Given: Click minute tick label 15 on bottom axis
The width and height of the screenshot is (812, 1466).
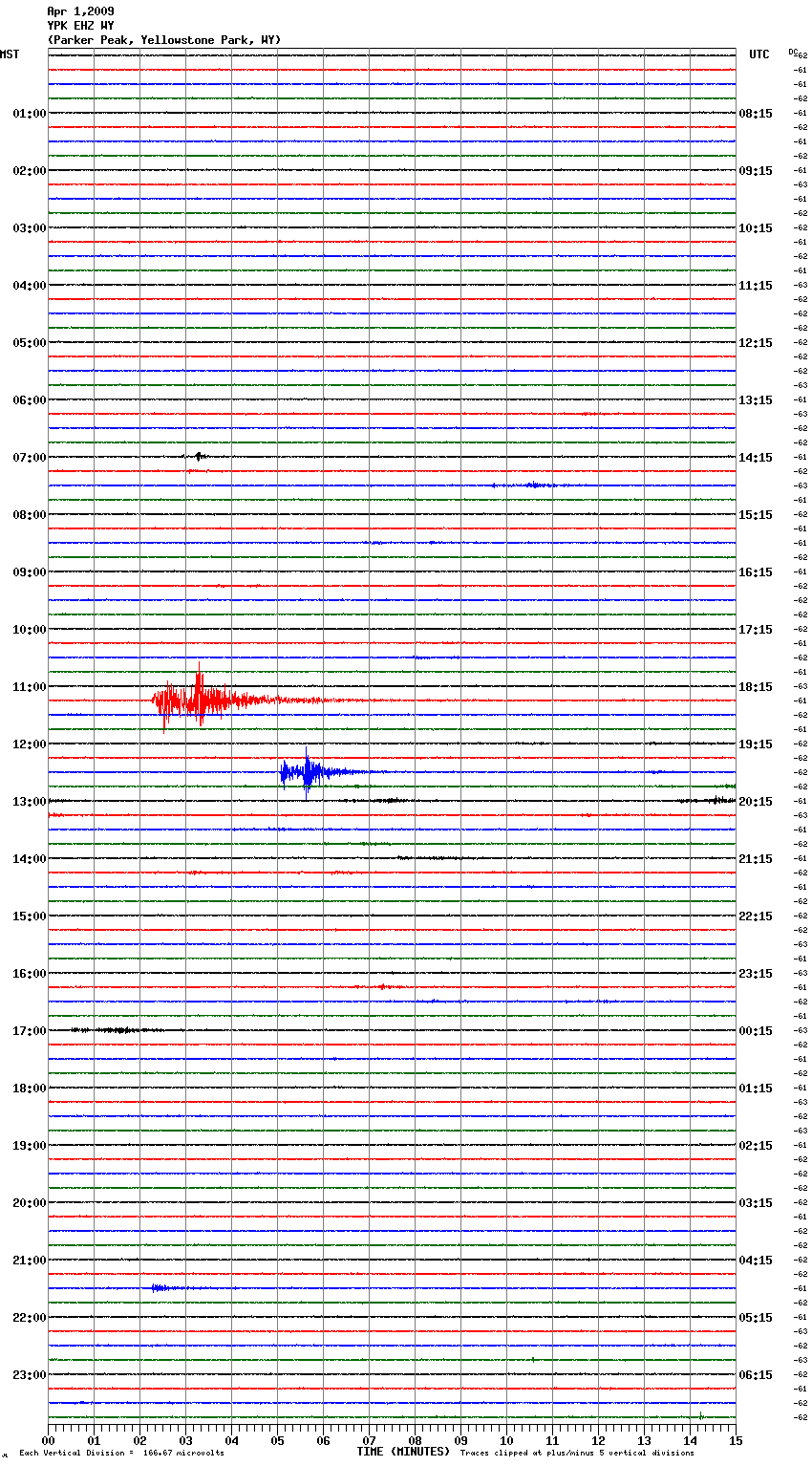Looking at the screenshot, I should coord(735,1440).
